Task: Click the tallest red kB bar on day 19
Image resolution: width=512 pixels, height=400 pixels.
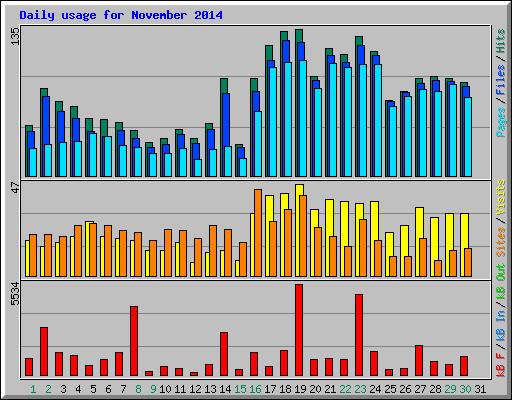Action: click(299, 330)
